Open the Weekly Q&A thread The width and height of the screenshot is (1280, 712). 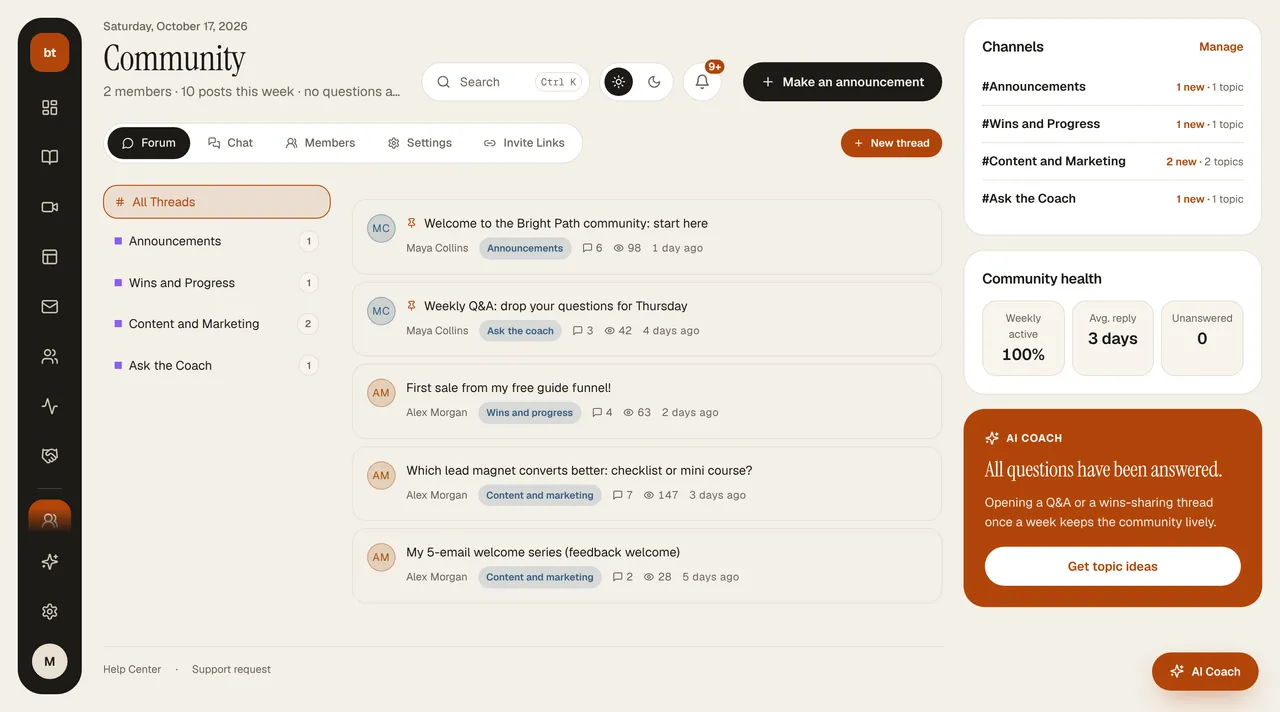point(555,306)
